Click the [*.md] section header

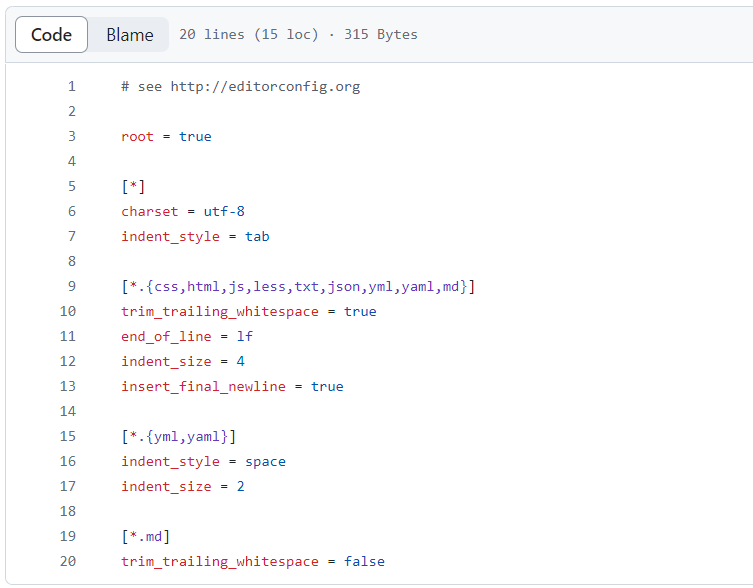coord(146,537)
